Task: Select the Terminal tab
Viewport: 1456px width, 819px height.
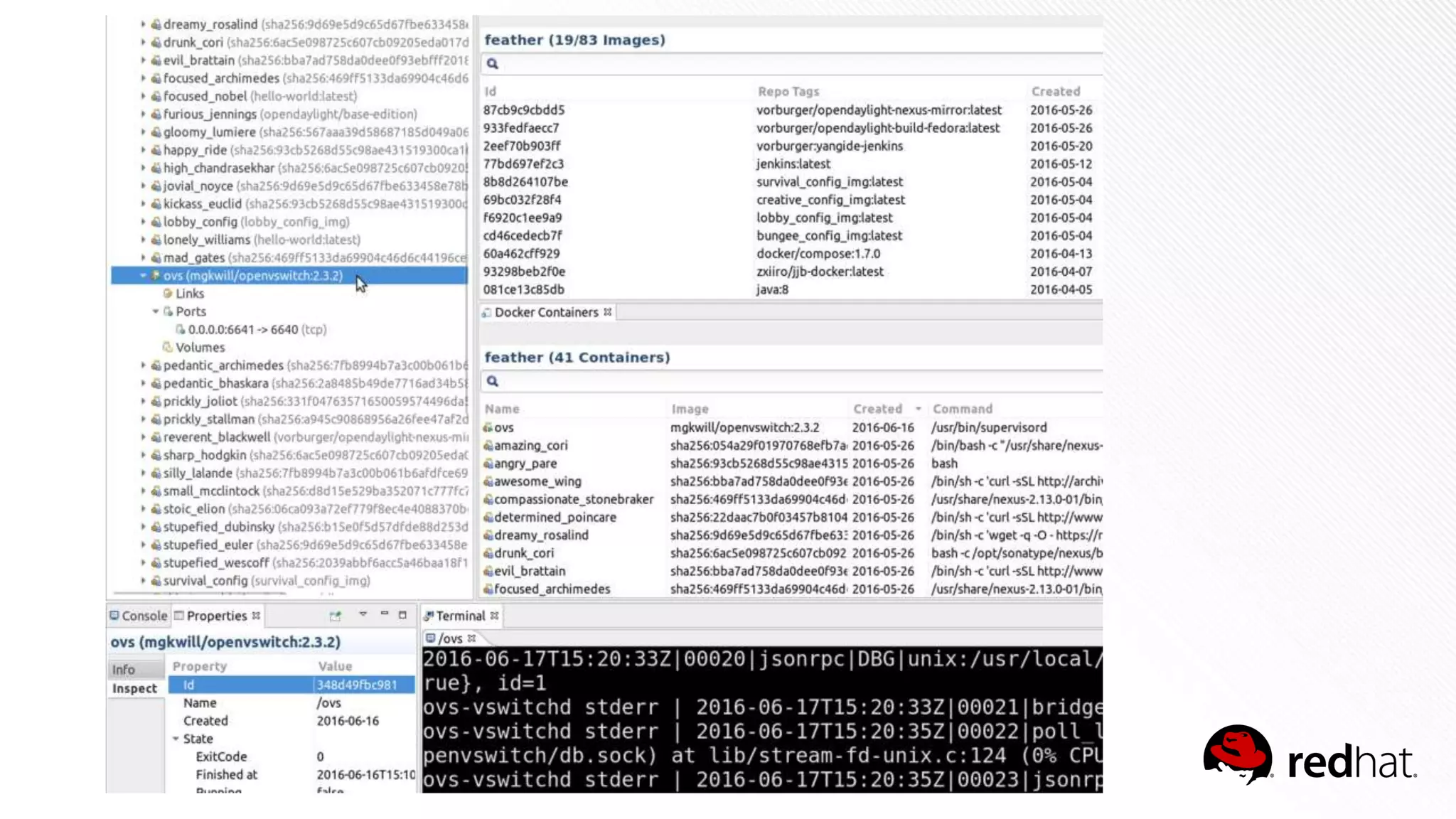Action: (x=459, y=616)
